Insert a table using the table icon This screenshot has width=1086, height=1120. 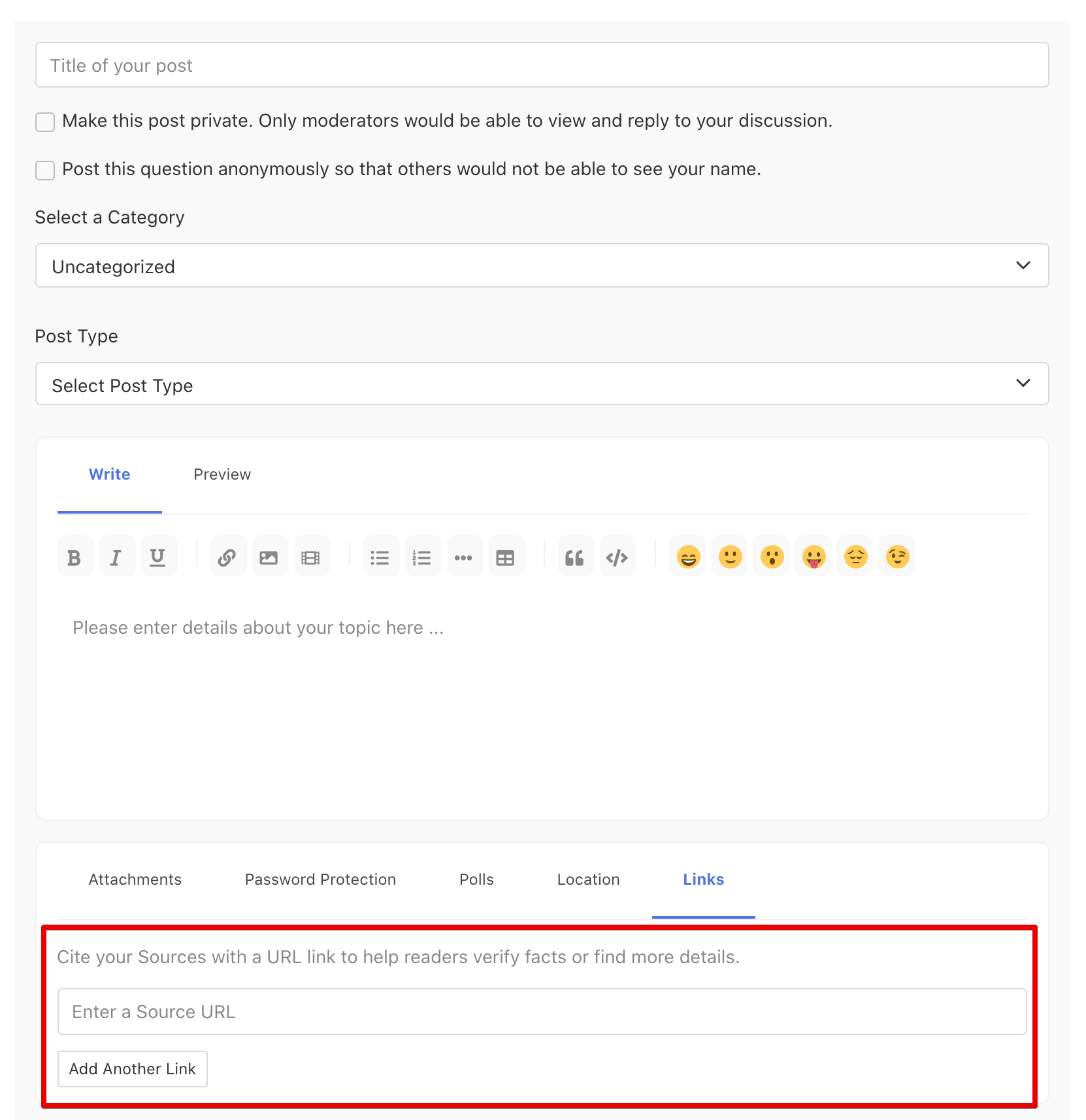click(506, 557)
